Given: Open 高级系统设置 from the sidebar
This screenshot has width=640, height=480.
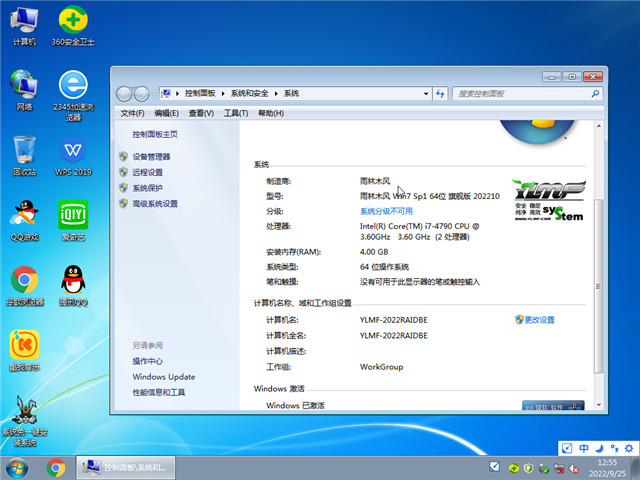Looking at the screenshot, I should pos(155,204).
